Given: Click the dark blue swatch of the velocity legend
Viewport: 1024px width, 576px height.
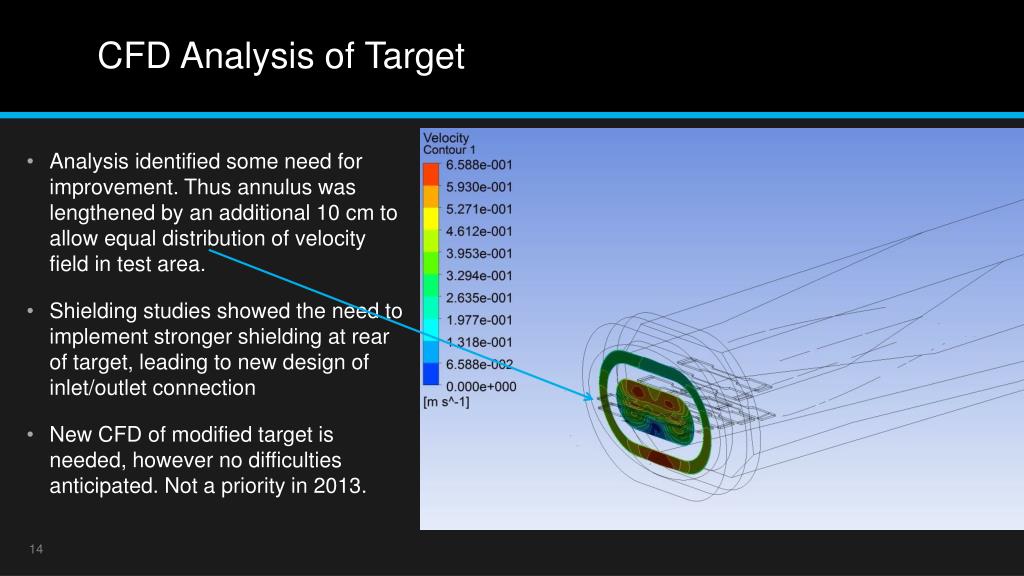Looking at the screenshot, I should click(x=431, y=374).
